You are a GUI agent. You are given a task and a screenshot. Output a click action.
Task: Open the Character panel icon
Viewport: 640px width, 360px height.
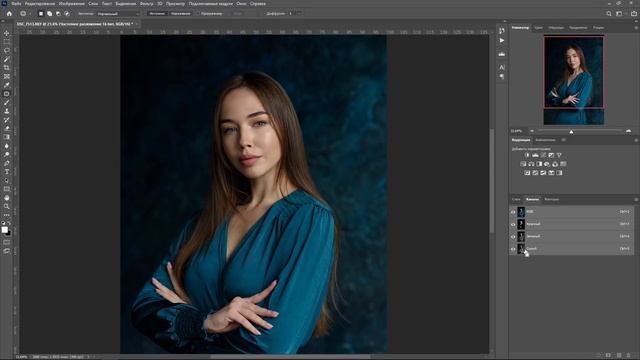[502, 67]
